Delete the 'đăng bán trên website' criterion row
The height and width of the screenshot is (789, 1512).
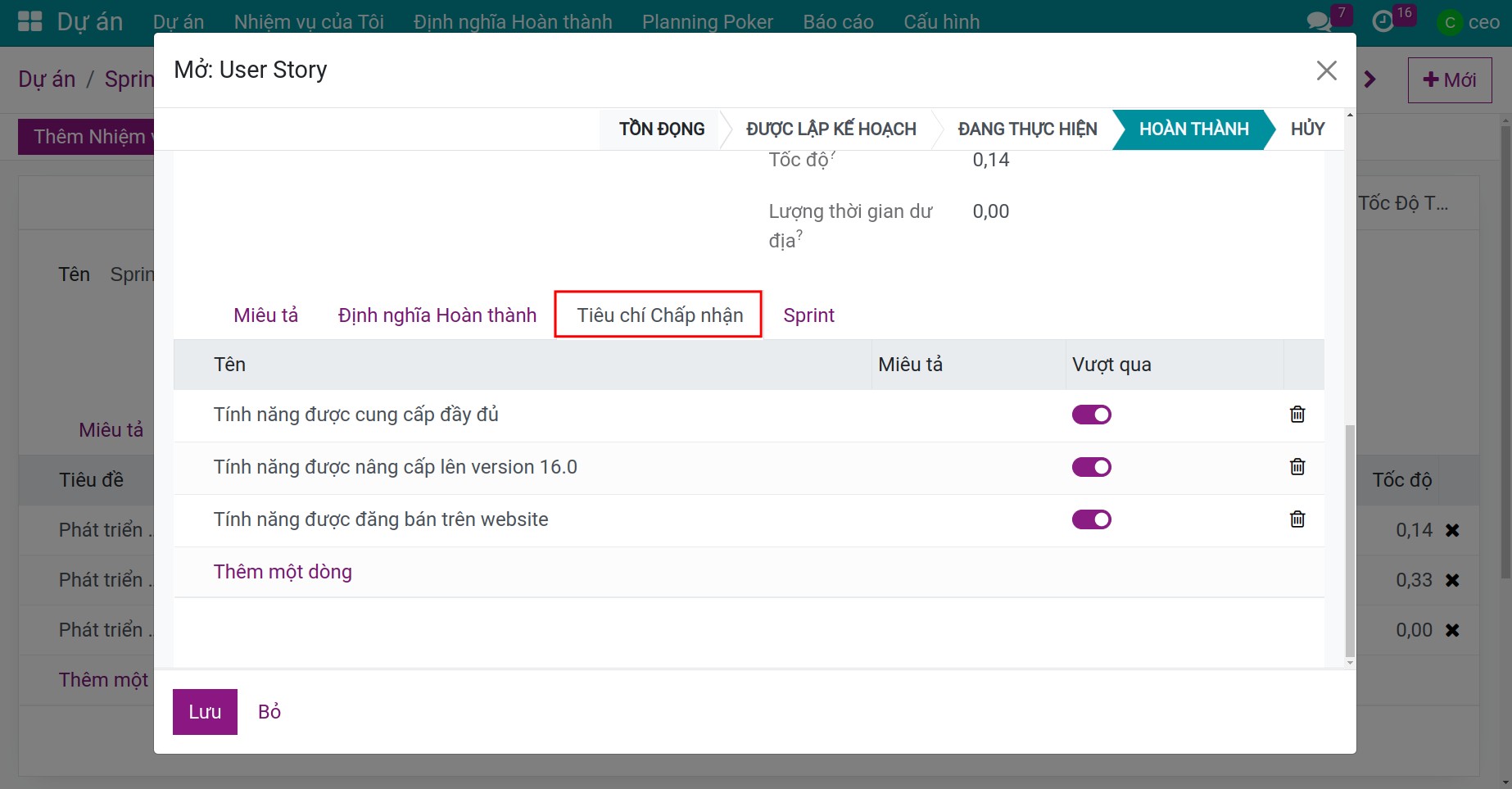[1297, 519]
